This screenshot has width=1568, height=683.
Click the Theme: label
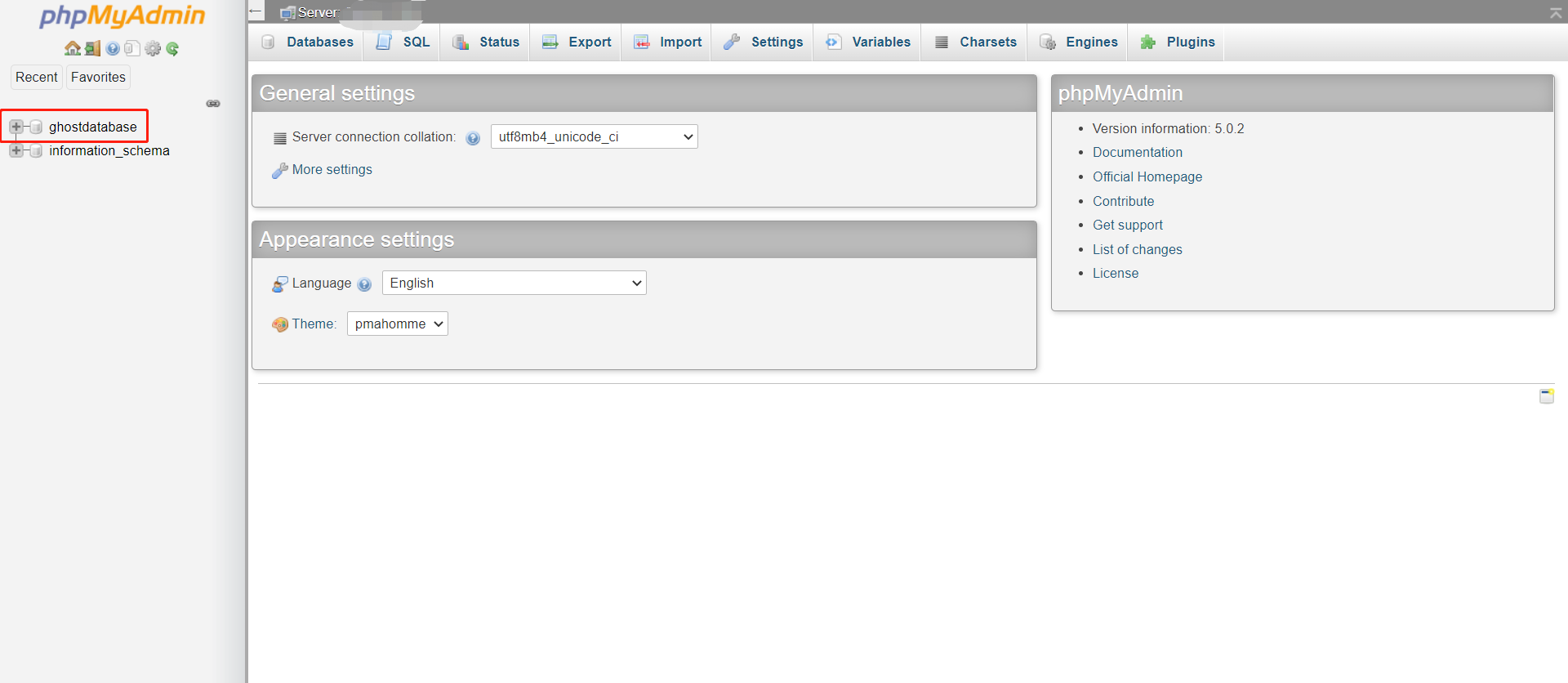coord(314,324)
